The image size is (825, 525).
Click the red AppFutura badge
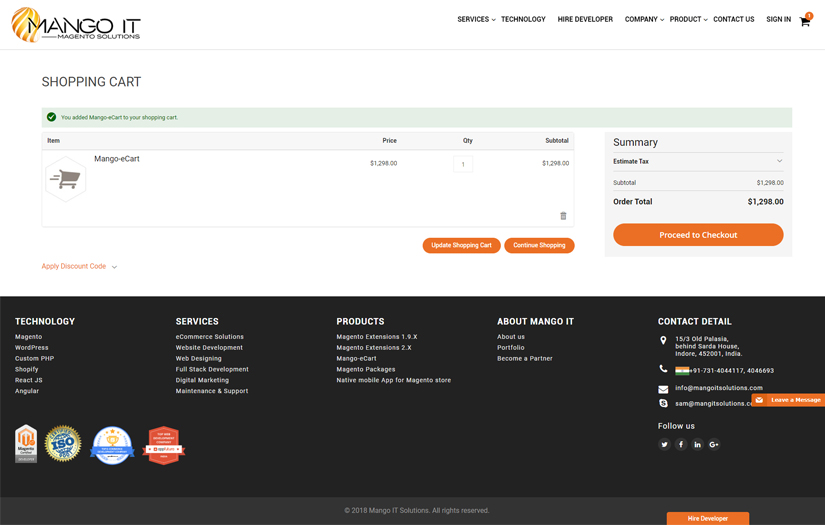pyautogui.click(x=164, y=445)
